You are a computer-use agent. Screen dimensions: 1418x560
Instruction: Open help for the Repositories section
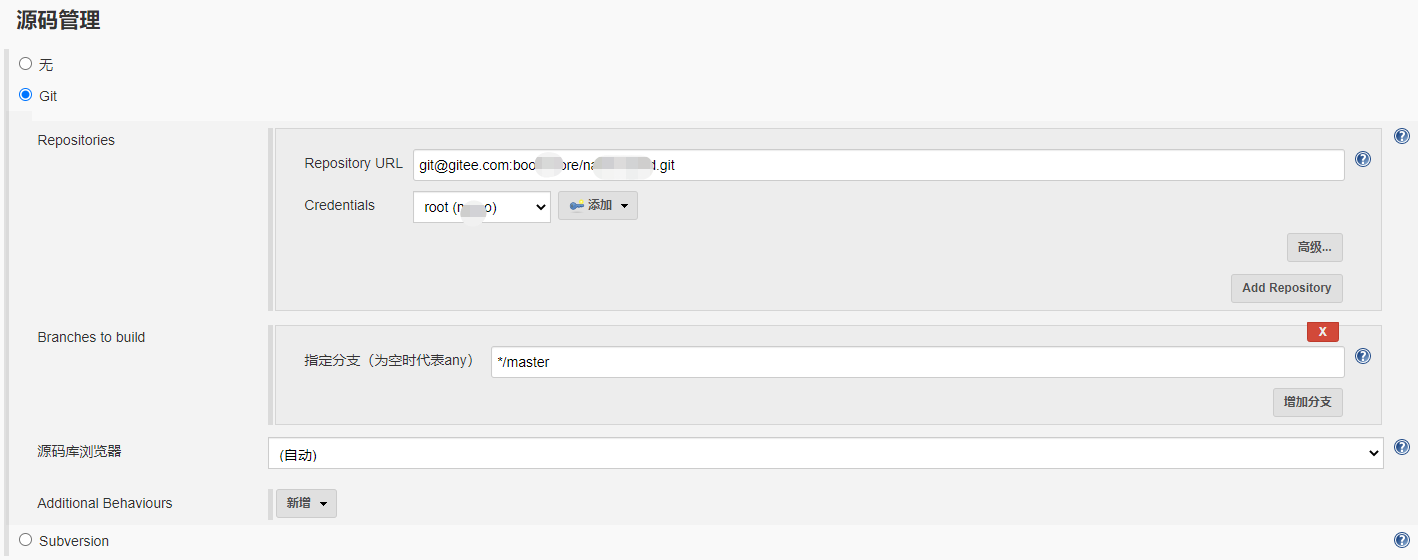1402,136
